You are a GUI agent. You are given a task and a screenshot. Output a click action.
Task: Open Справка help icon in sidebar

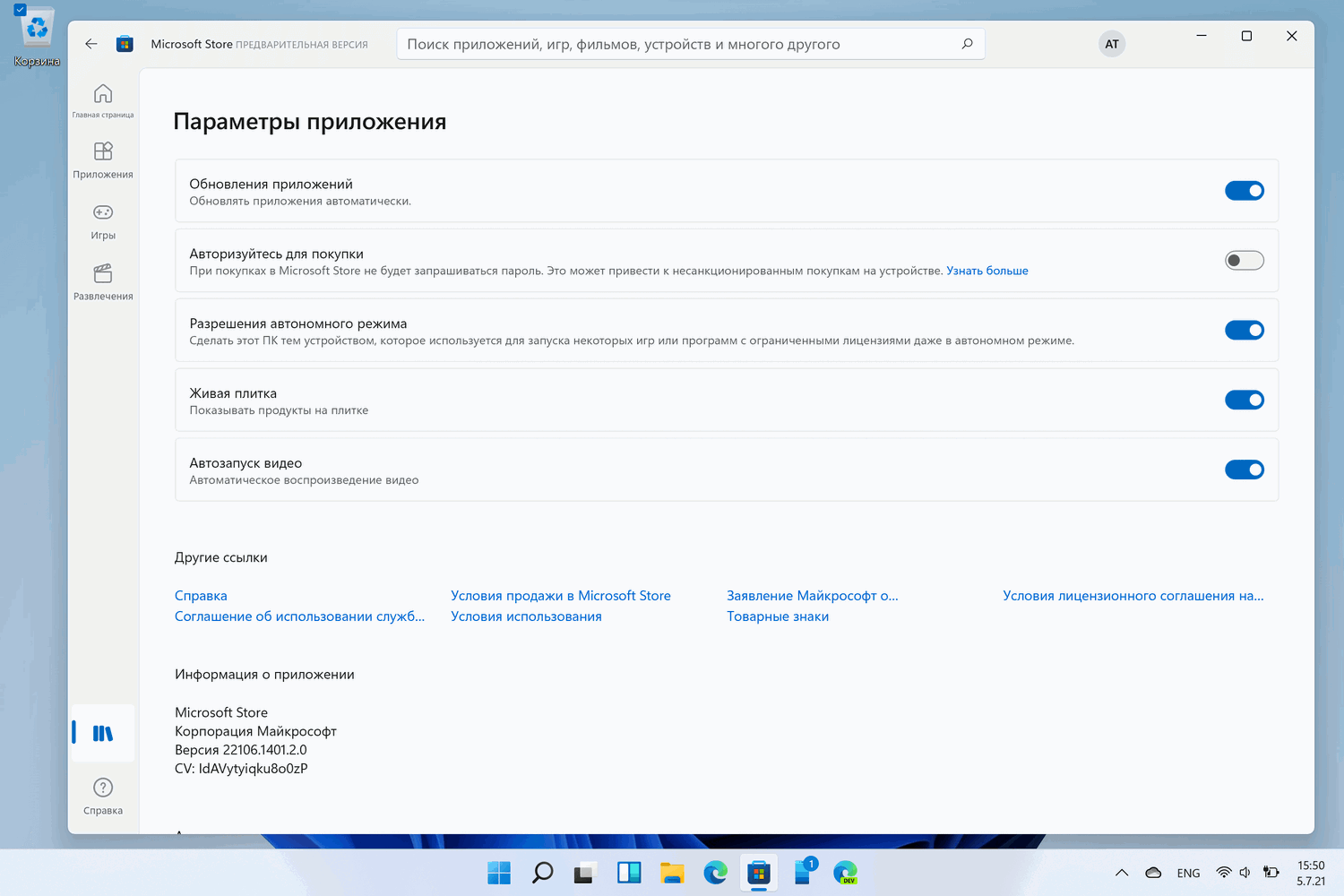(x=103, y=797)
